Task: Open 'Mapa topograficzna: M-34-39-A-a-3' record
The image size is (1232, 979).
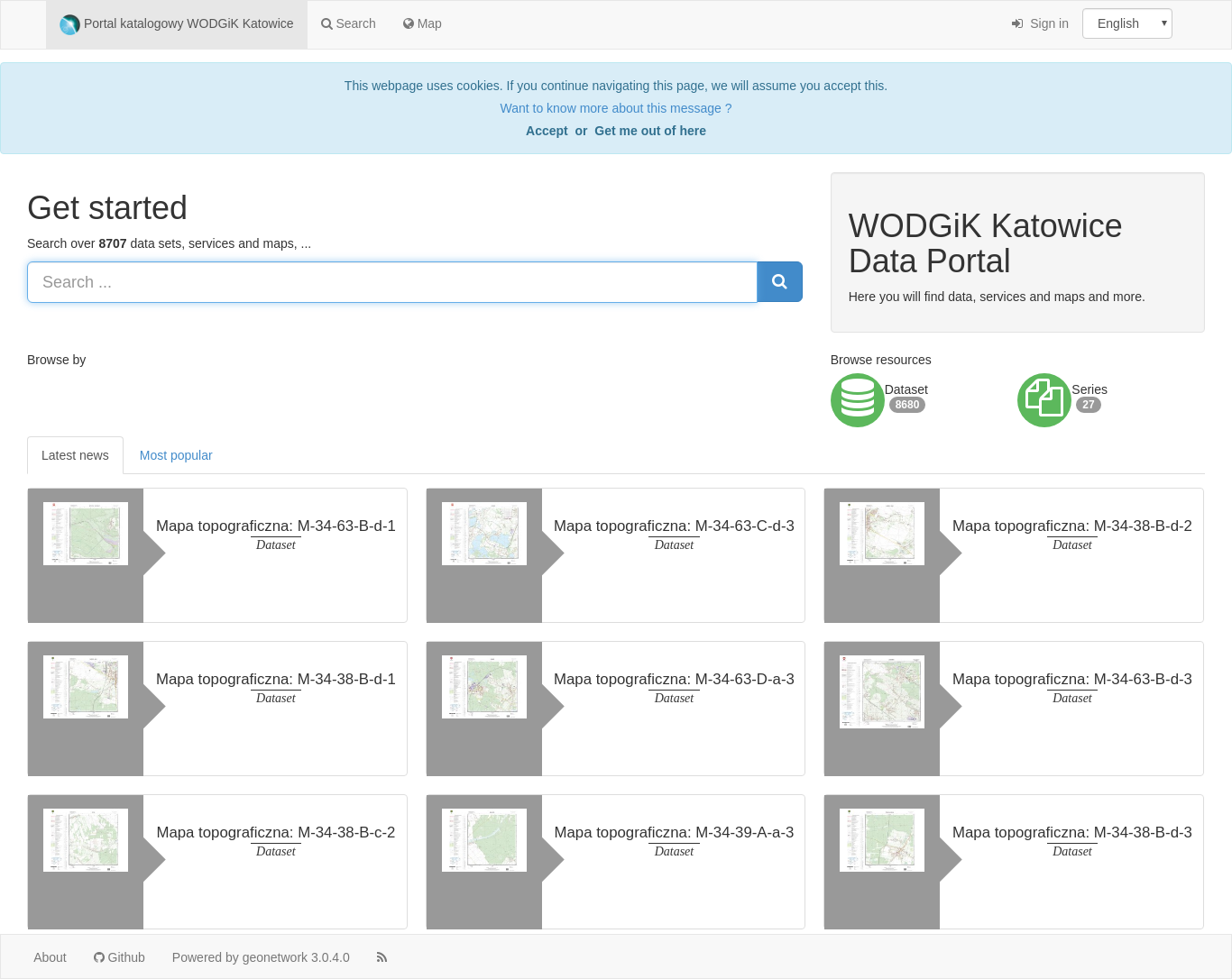Action: [x=674, y=832]
